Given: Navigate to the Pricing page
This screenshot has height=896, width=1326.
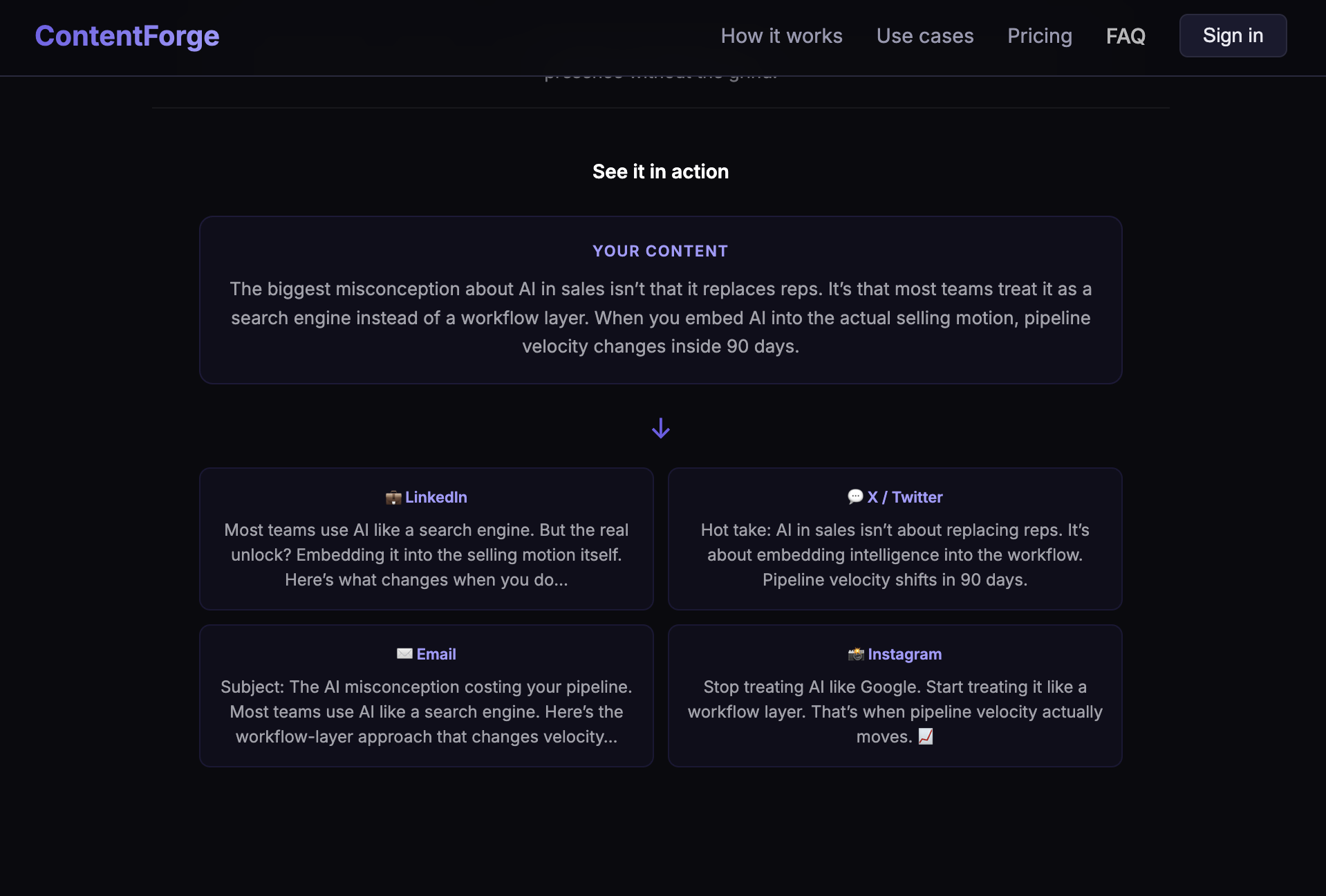Looking at the screenshot, I should [1039, 35].
